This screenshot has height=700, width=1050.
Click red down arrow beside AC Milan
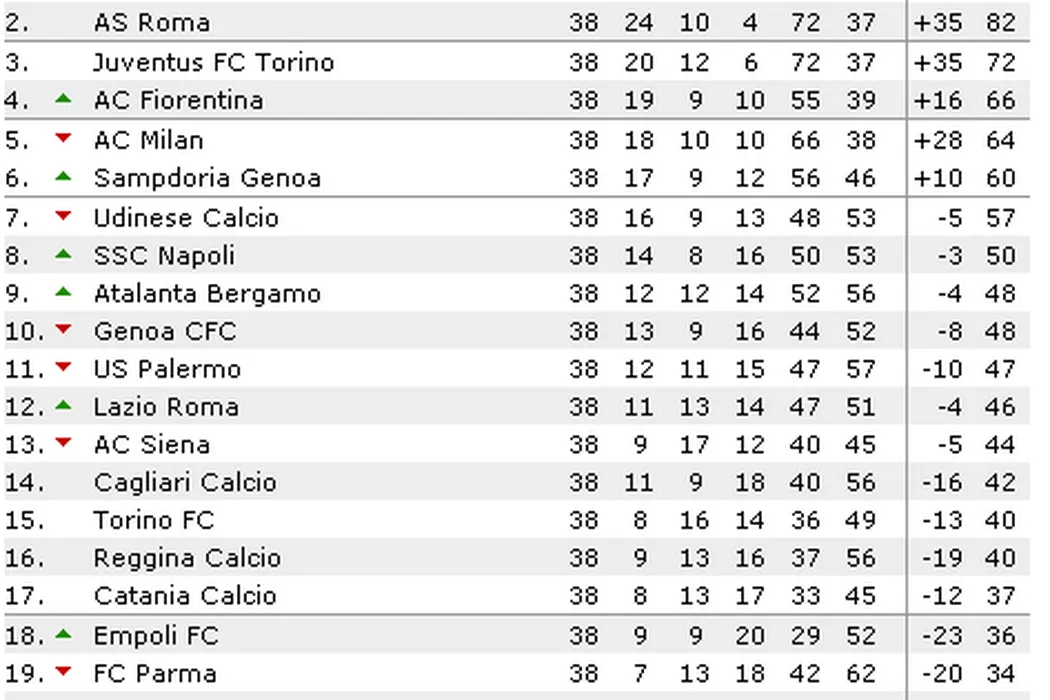tap(64, 138)
